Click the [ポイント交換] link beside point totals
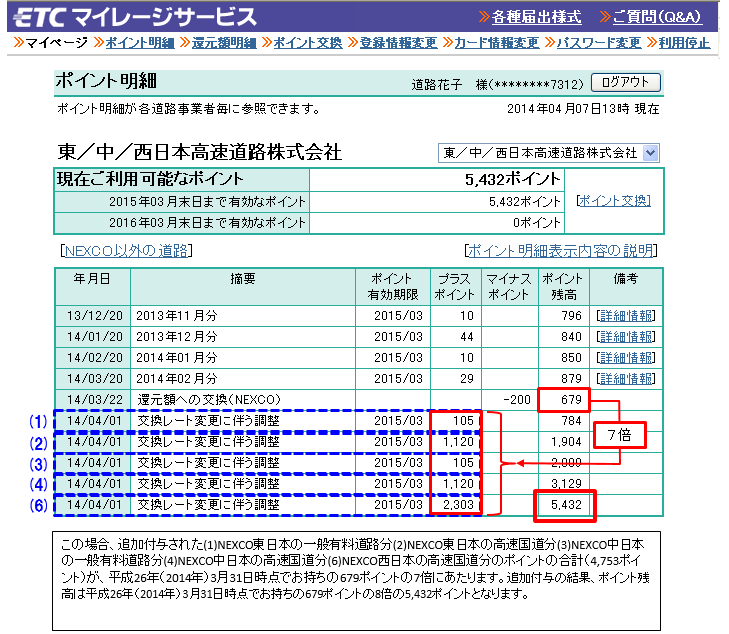 pos(613,201)
